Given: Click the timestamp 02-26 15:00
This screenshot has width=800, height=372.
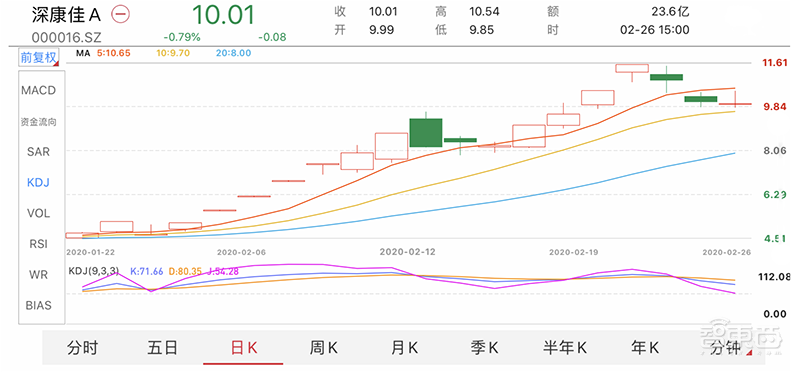Looking at the screenshot, I should tap(655, 30).
